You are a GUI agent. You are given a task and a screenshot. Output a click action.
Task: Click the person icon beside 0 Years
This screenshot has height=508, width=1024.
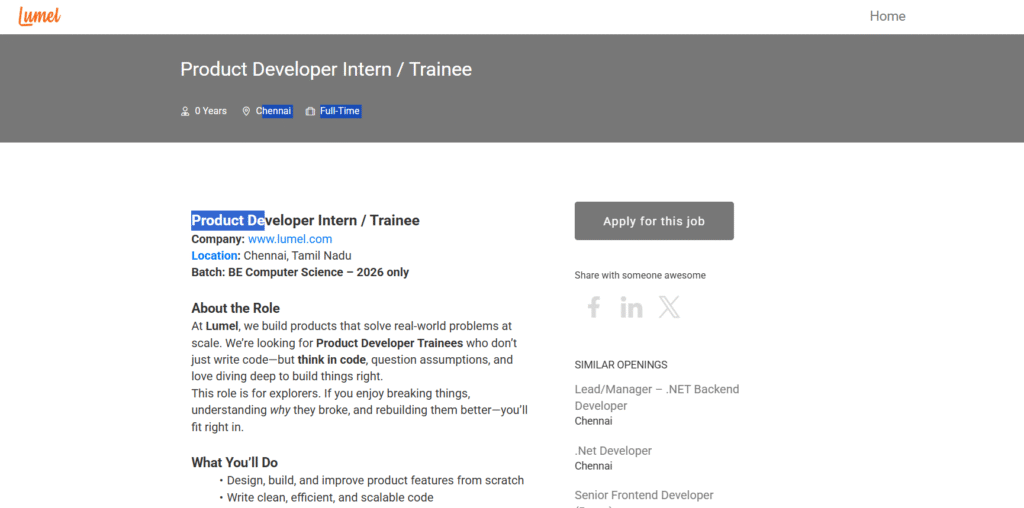click(185, 111)
